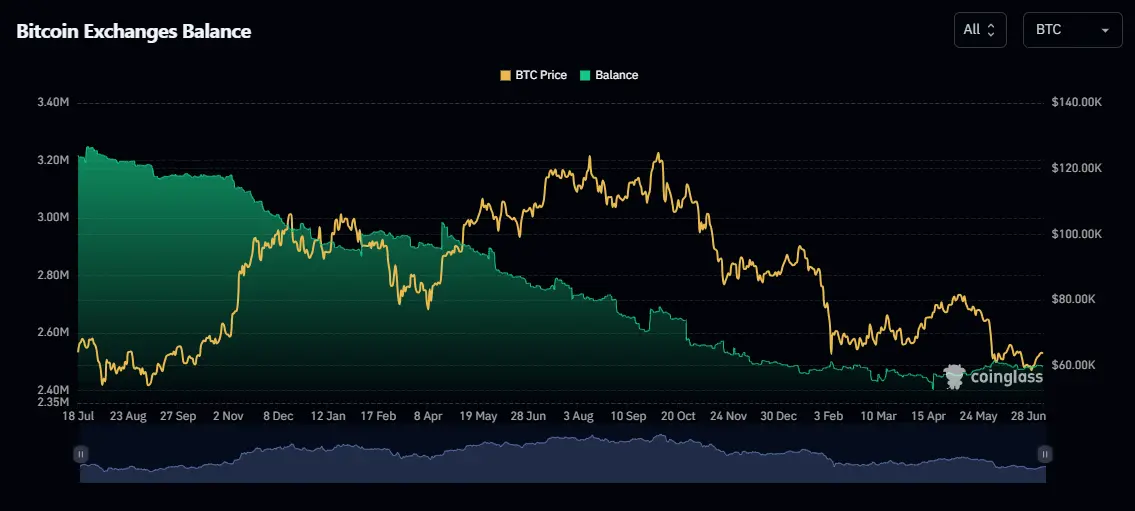Click the 8 Dec date label
1135x511 pixels.
279,417
